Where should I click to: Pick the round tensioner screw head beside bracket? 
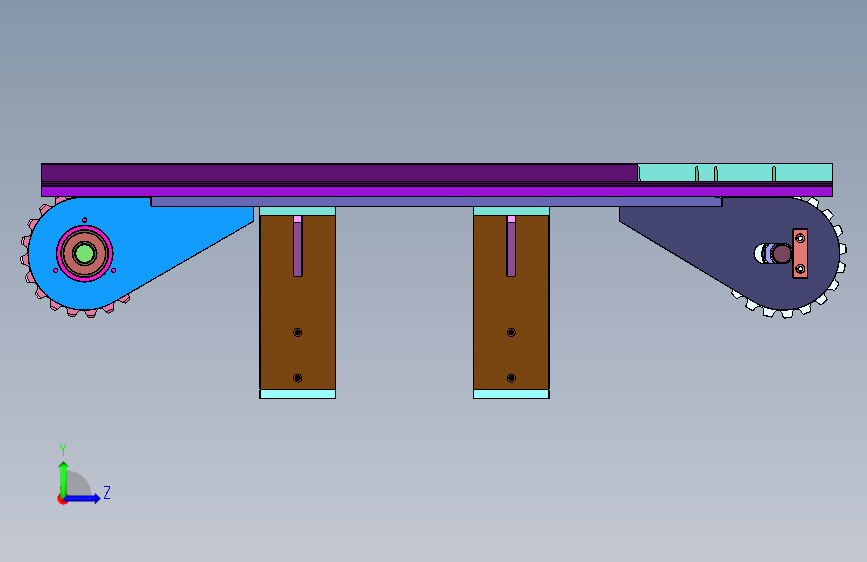pos(781,254)
